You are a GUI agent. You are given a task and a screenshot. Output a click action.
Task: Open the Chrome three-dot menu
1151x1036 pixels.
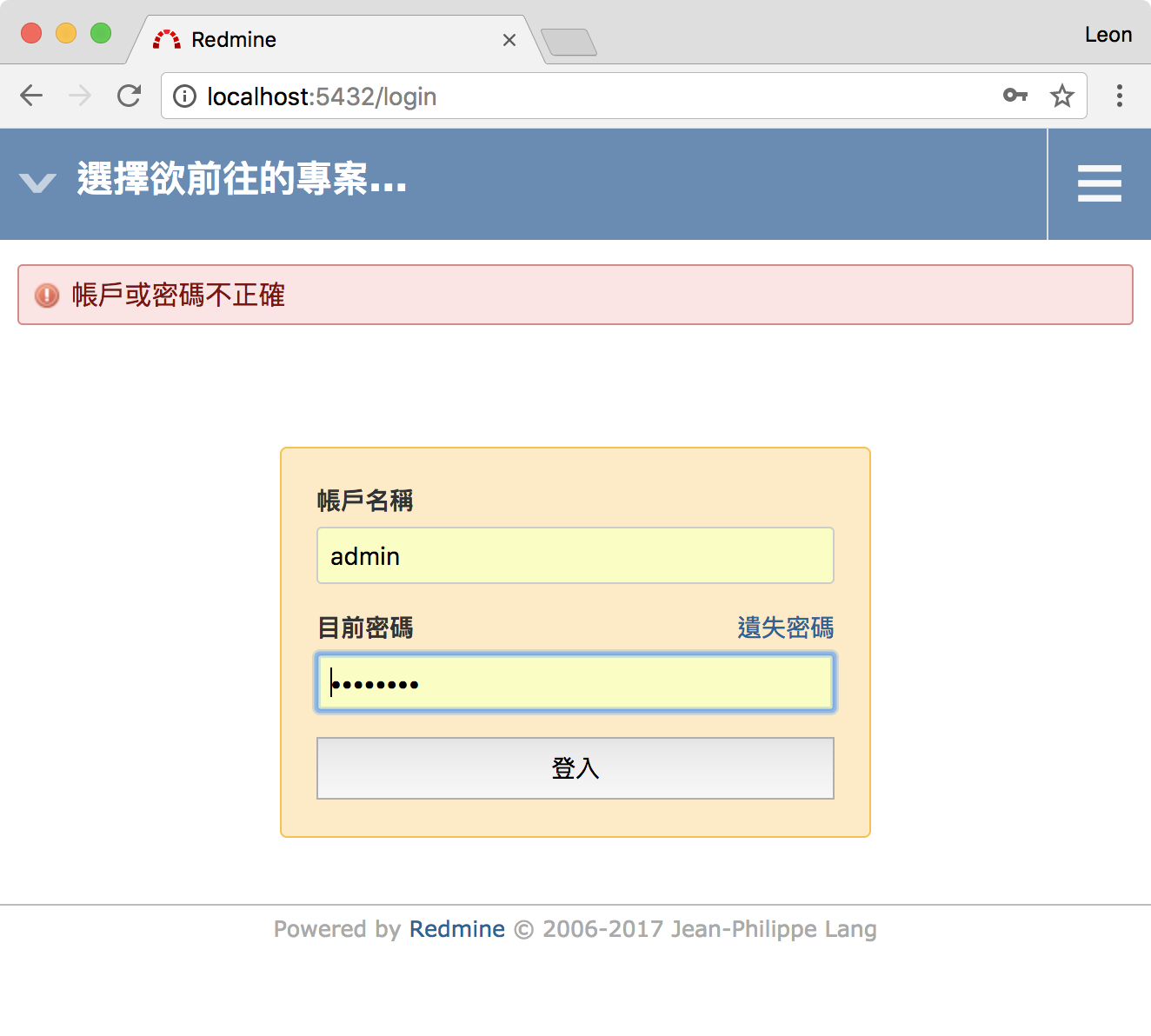(1120, 96)
